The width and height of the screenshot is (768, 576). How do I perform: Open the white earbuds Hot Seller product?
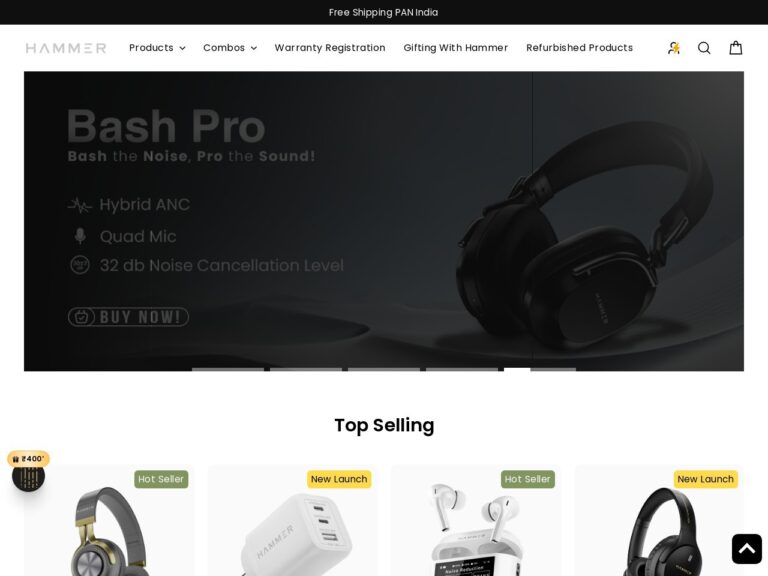[476, 521]
